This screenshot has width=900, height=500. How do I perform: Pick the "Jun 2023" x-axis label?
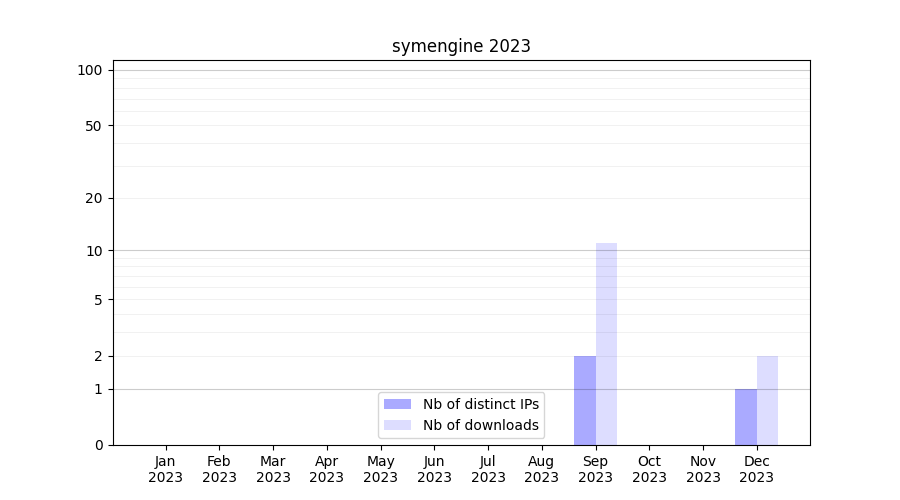tap(434, 469)
